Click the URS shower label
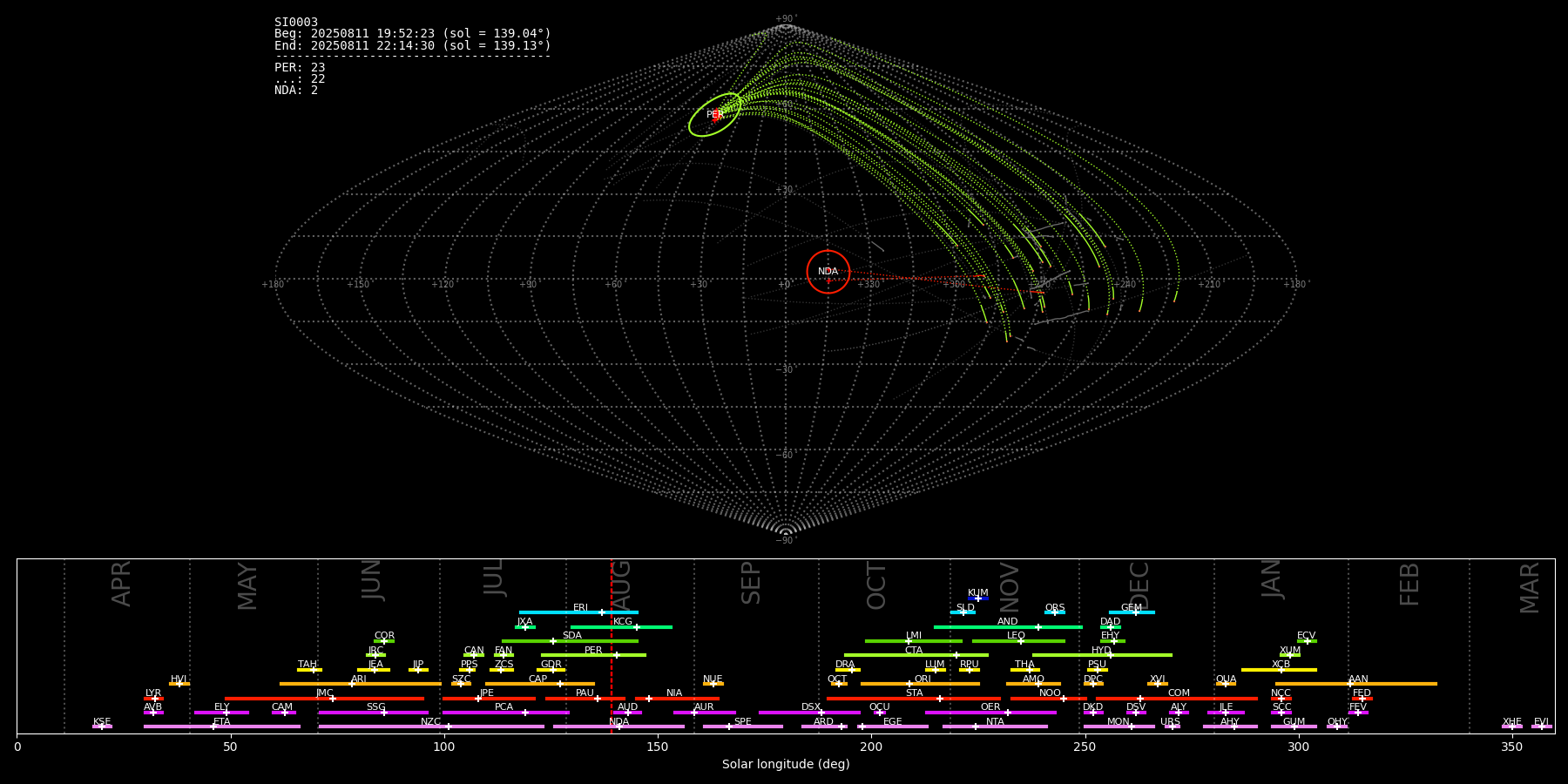 [x=1171, y=722]
